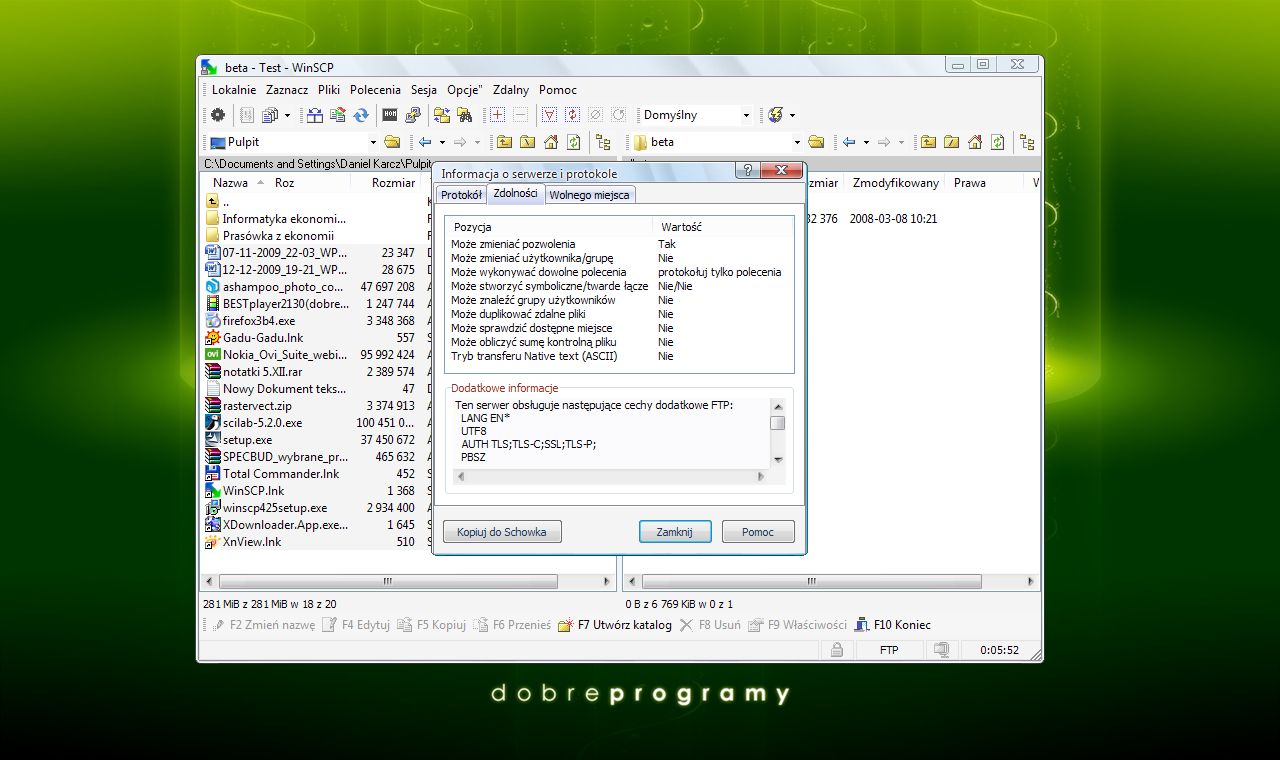This screenshot has width=1280, height=760.
Task: Click the new session lightning globe icon
Action: click(x=775, y=115)
